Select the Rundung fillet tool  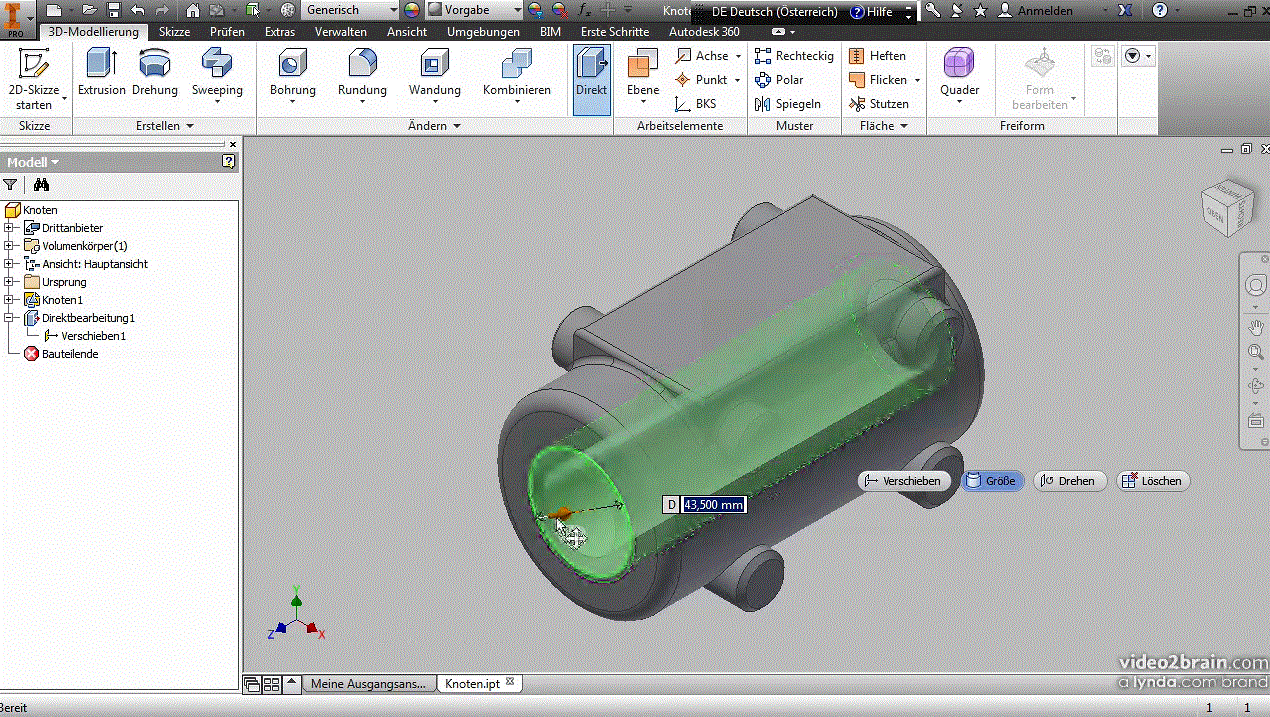pyautogui.click(x=362, y=76)
